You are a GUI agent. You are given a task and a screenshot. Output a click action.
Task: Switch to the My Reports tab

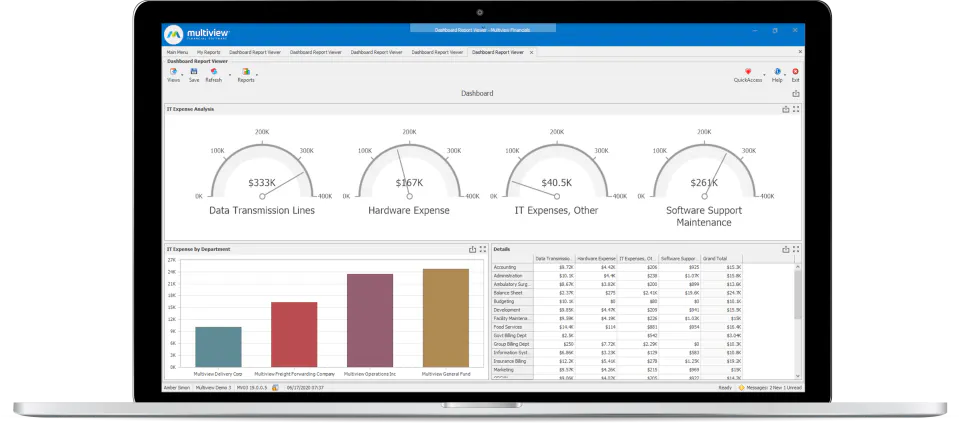tap(208, 53)
